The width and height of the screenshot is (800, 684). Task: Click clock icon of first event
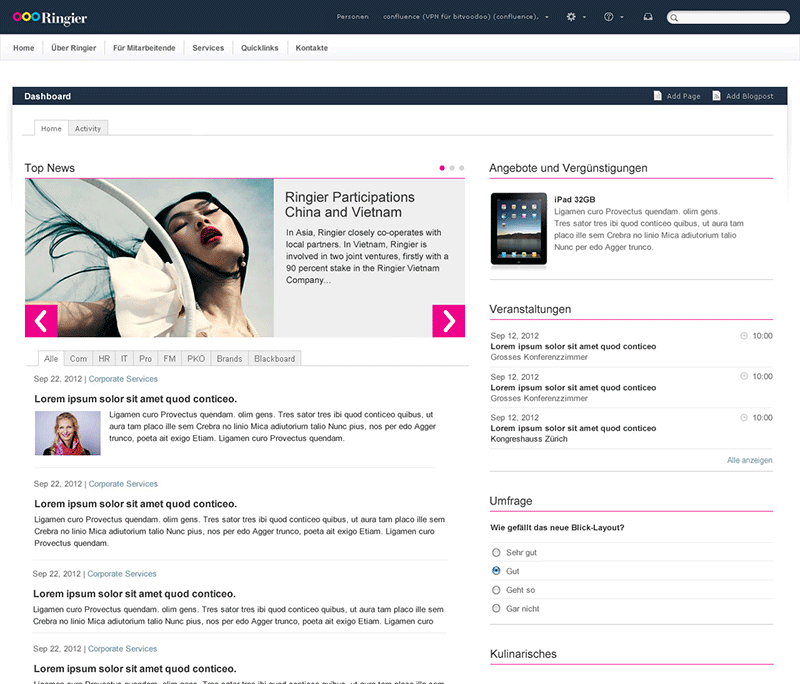click(x=744, y=336)
